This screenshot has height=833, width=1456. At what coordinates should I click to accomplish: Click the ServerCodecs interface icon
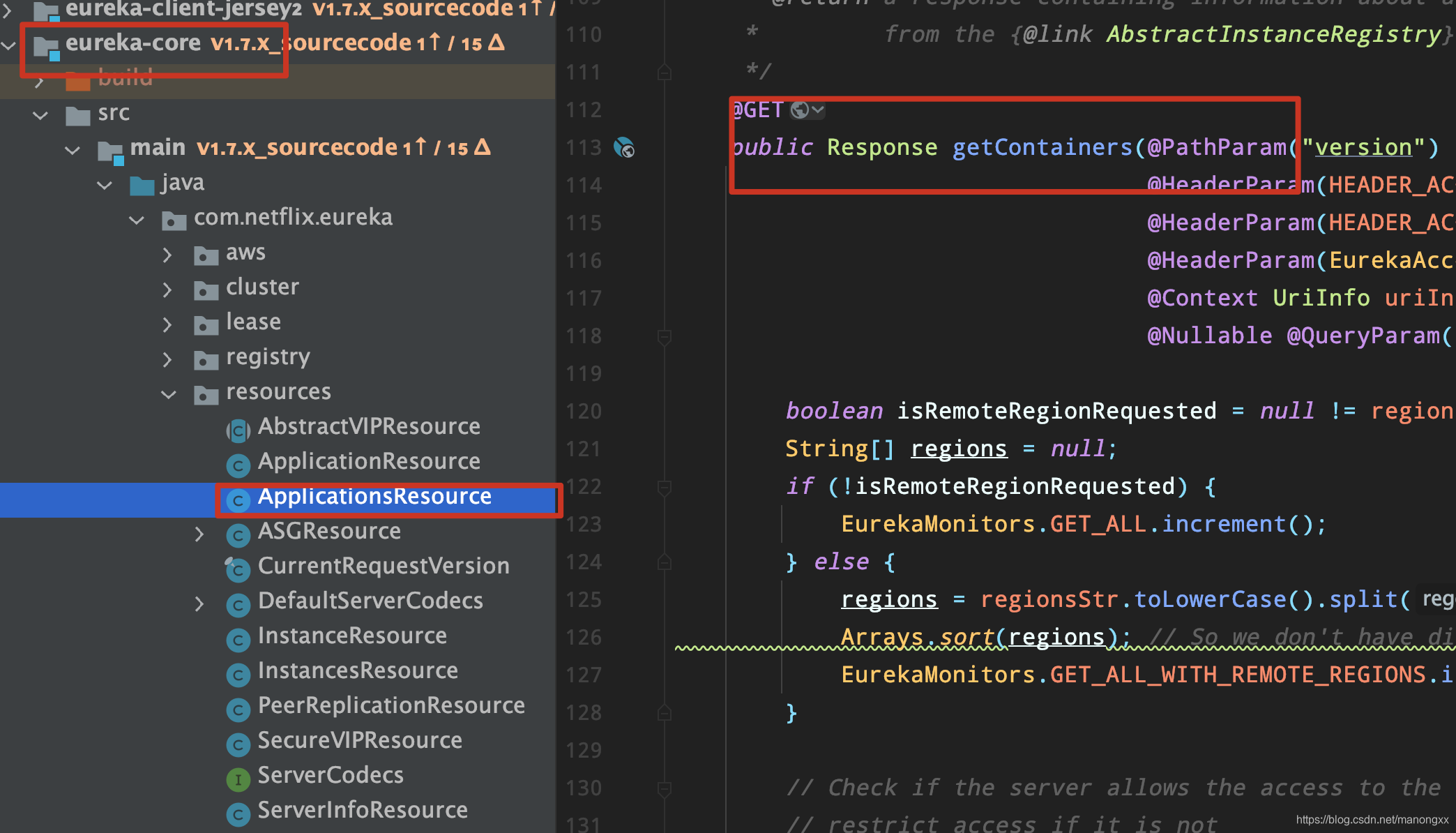pyautogui.click(x=238, y=779)
